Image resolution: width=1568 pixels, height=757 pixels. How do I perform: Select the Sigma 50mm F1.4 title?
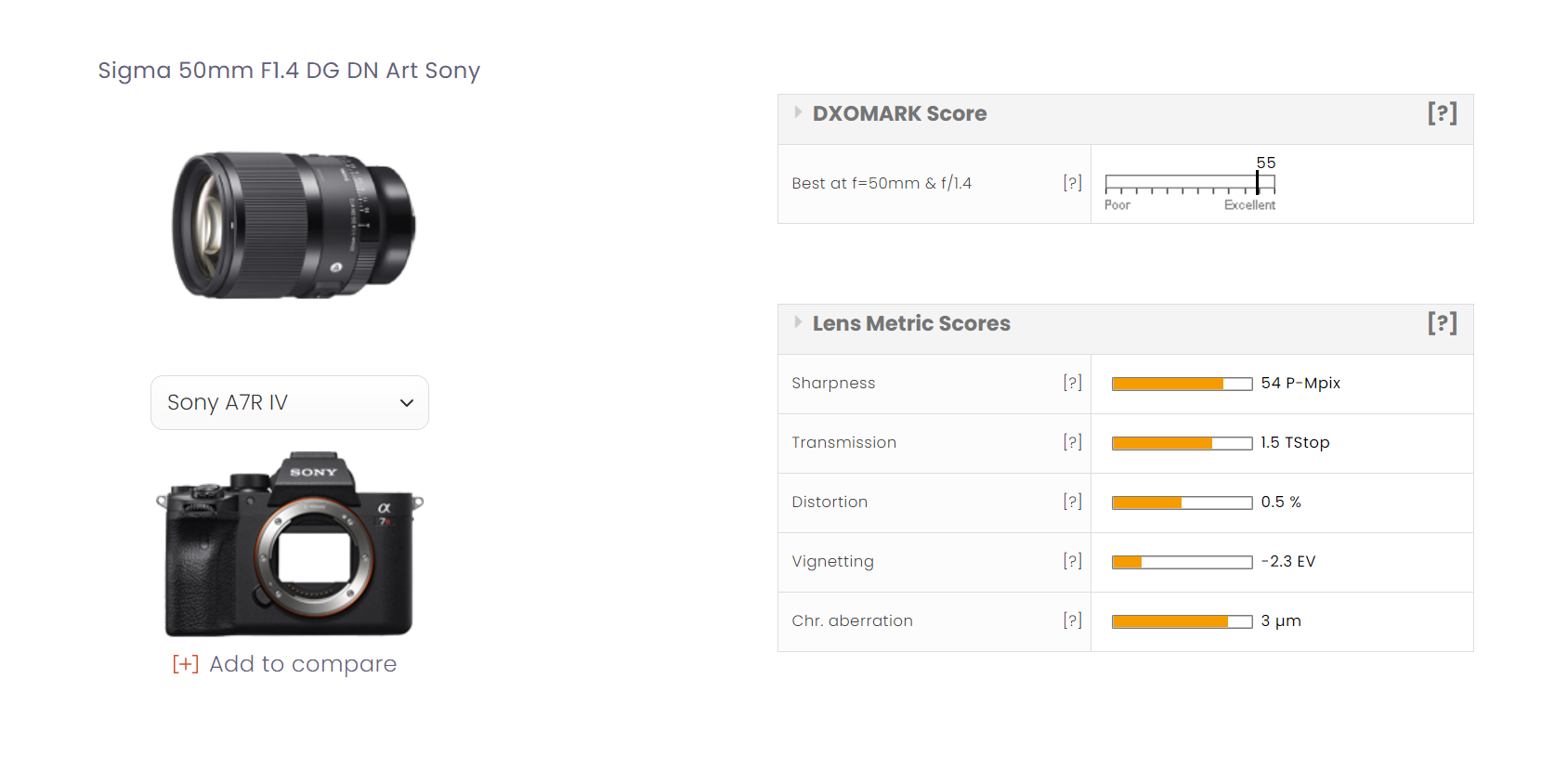coord(289,71)
